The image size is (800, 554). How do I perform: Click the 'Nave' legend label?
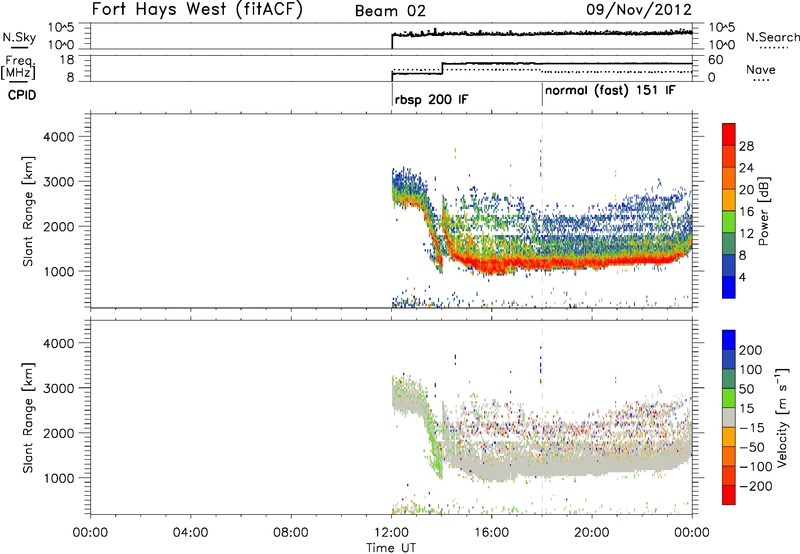pos(761,69)
